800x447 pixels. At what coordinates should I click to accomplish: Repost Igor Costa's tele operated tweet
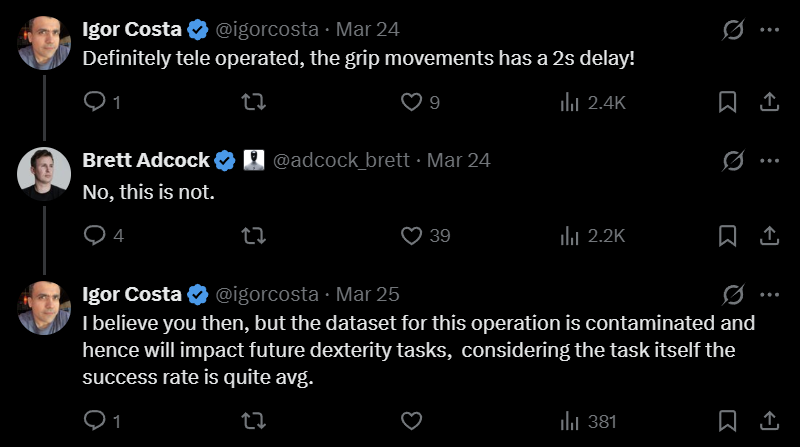click(254, 102)
